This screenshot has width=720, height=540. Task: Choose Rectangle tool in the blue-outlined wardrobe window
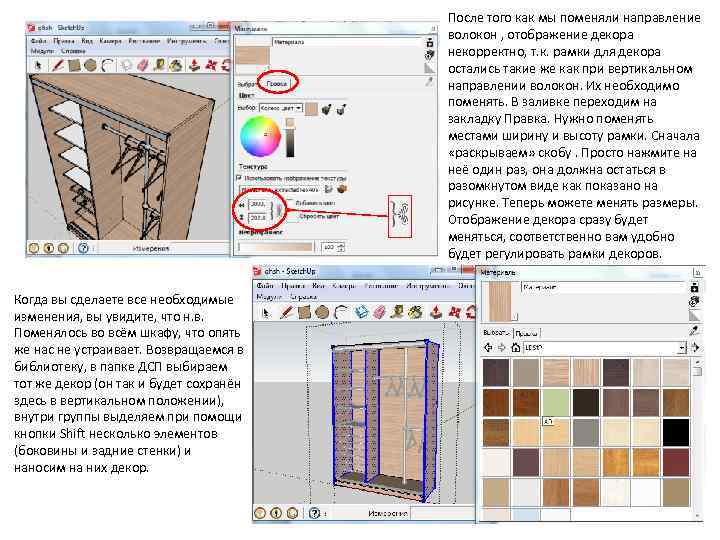click(x=304, y=313)
